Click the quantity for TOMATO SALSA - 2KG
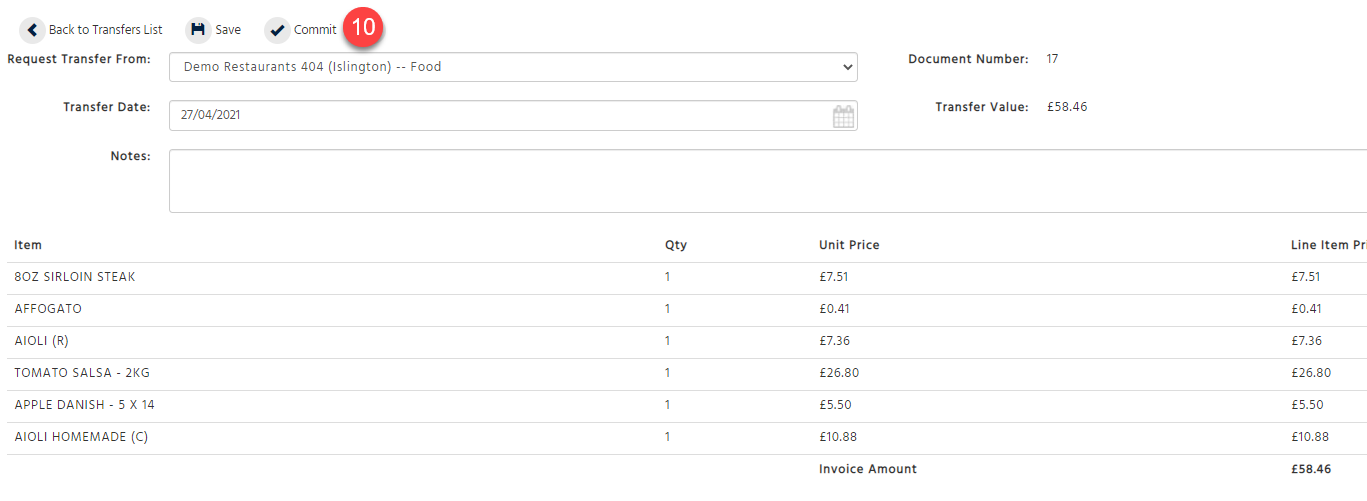This screenshot has height=501, width=1367. [668, 373]
